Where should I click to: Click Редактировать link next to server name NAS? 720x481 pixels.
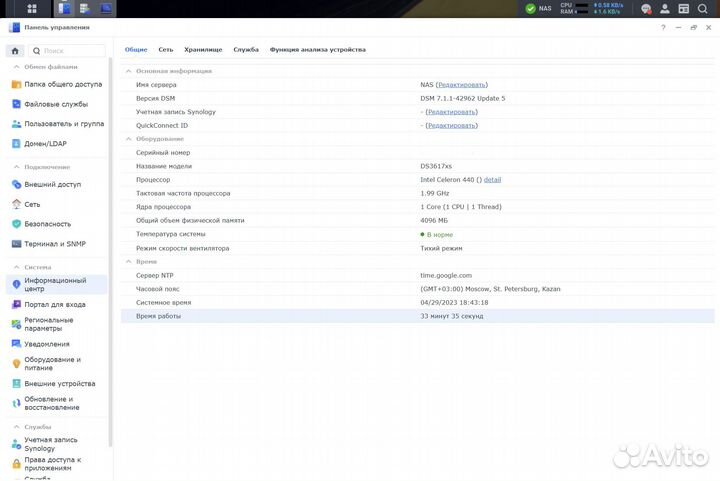tap(462, 85)
